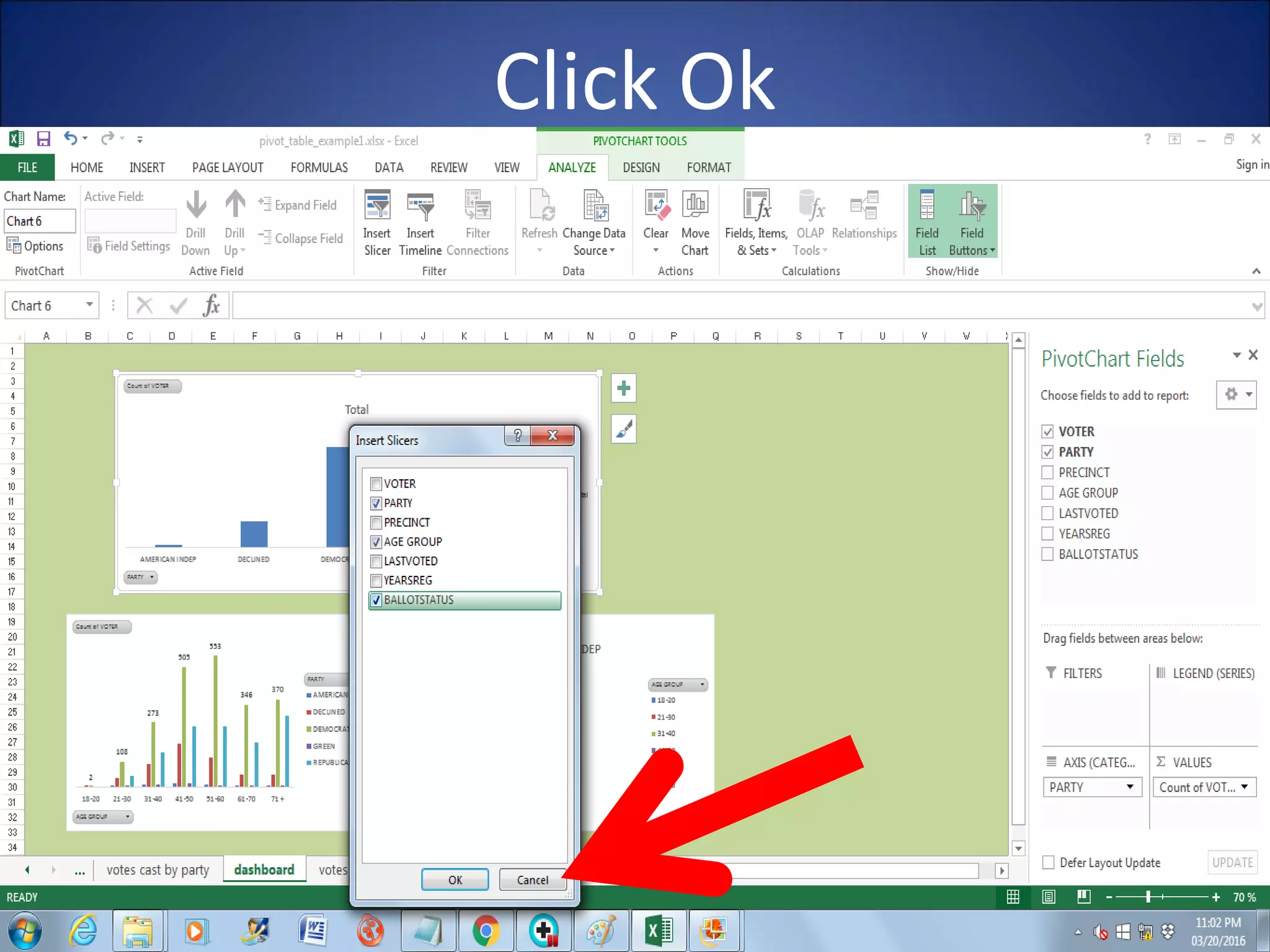Click OK in Insert Slicers dialog
1270x952 pixels.
point(455,879)
